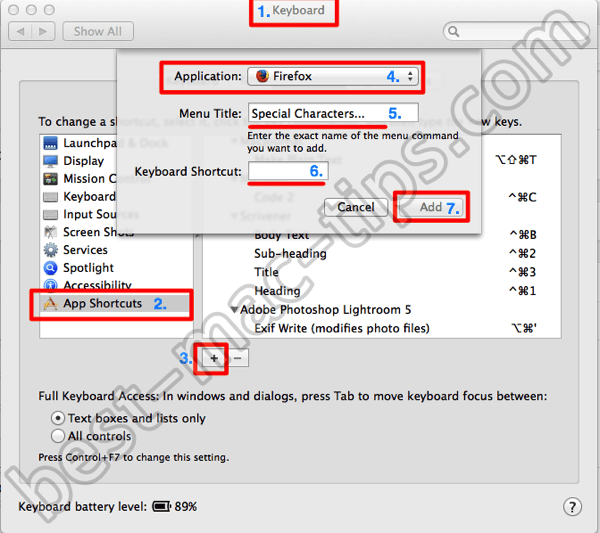Click the Menu Title text field

point(333,113)
